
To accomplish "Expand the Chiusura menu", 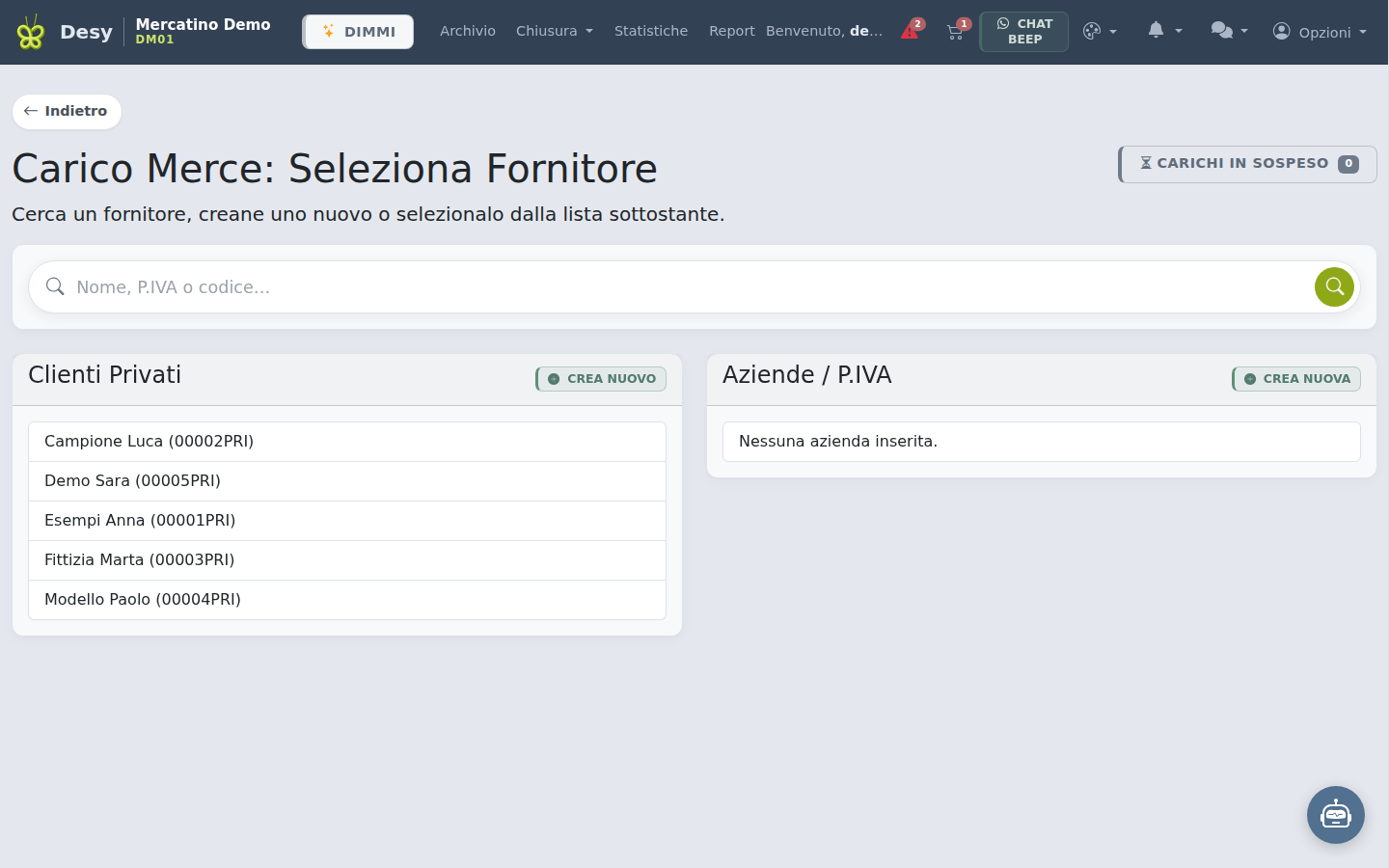I will 555,31.
